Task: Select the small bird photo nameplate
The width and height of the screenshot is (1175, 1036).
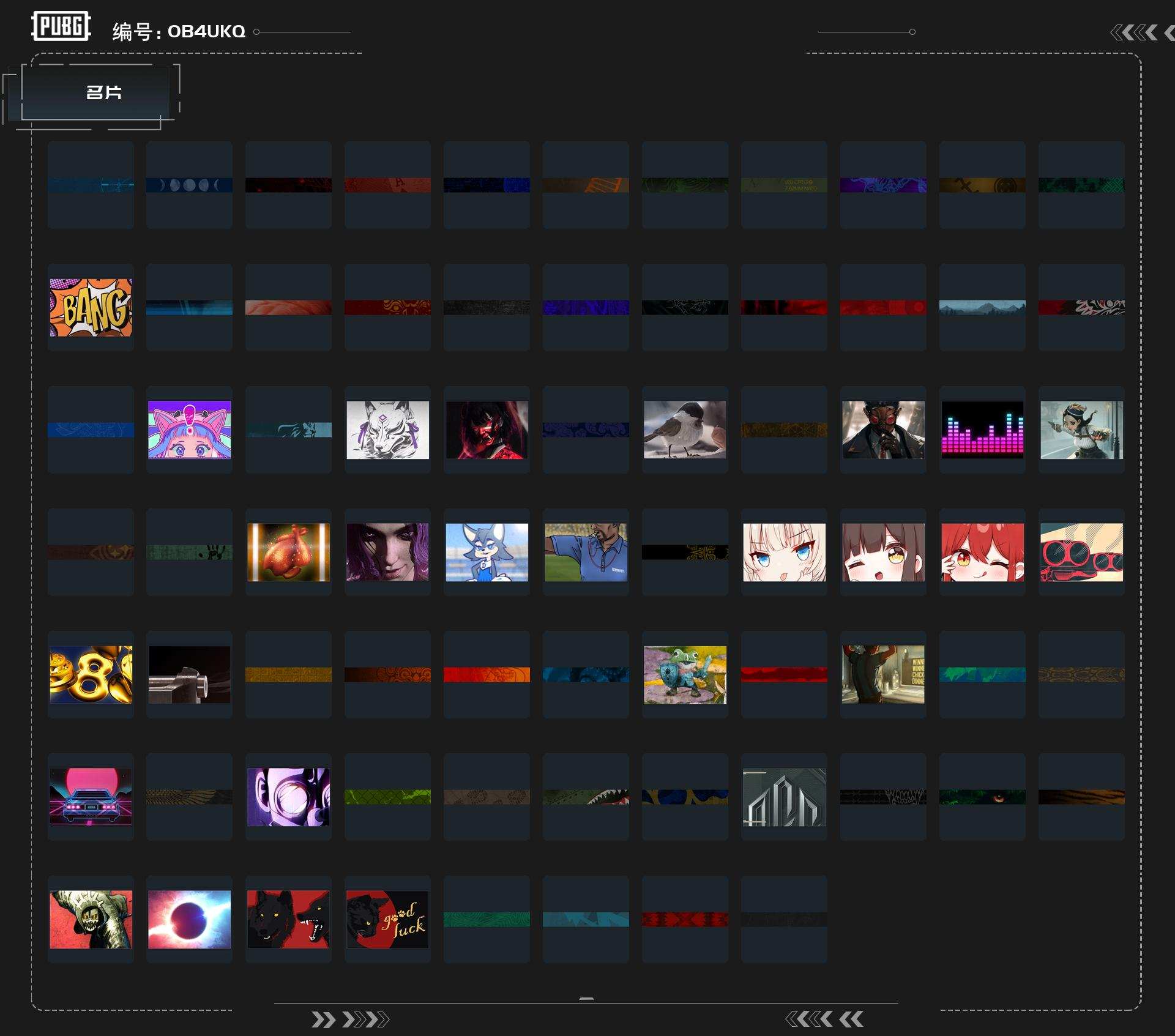Action: coord(685,430)
